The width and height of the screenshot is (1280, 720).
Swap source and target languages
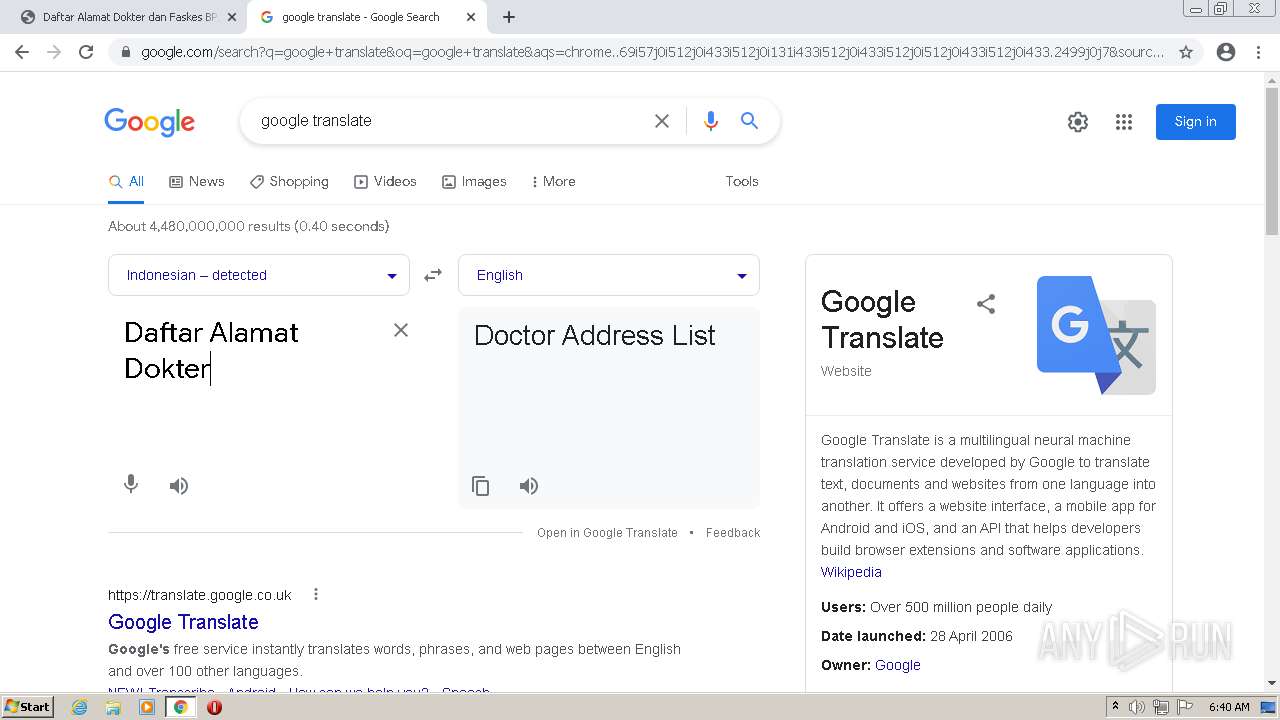433,275
